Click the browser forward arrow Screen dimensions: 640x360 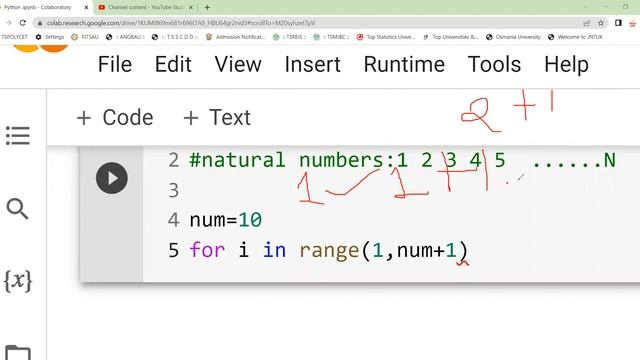pos(9,23)
